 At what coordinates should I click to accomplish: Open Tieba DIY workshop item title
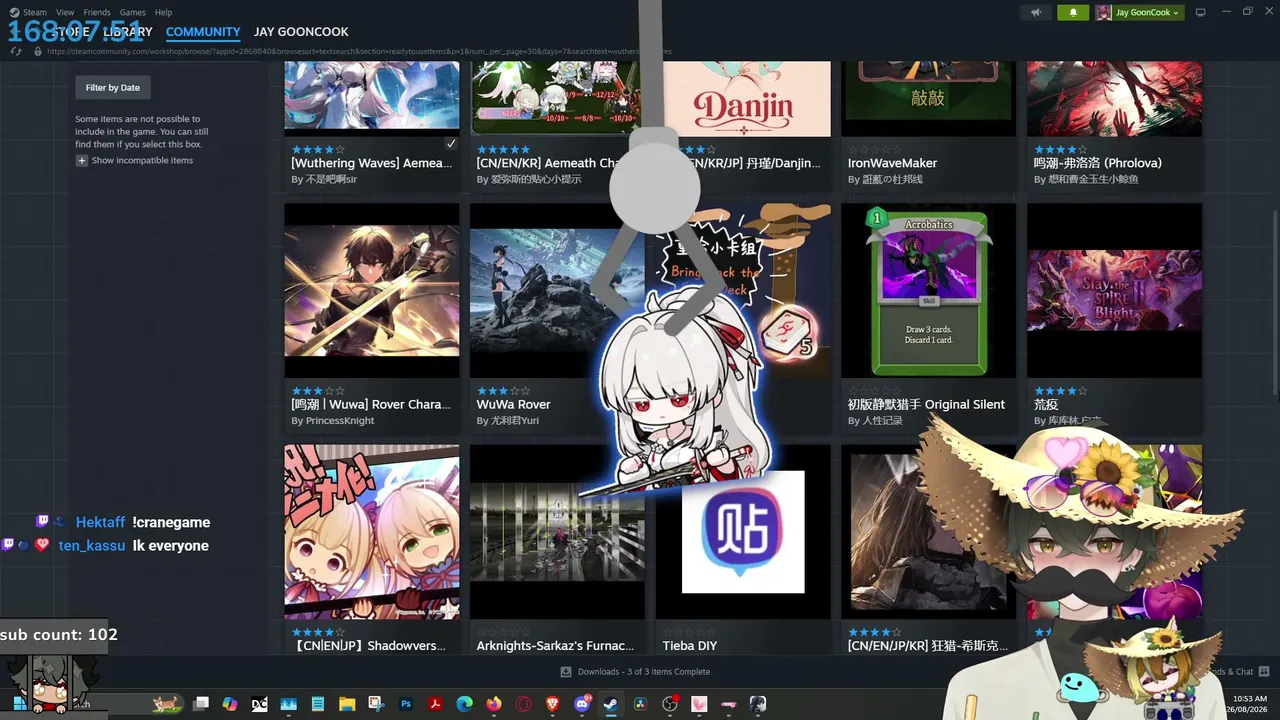pos(690,646)
